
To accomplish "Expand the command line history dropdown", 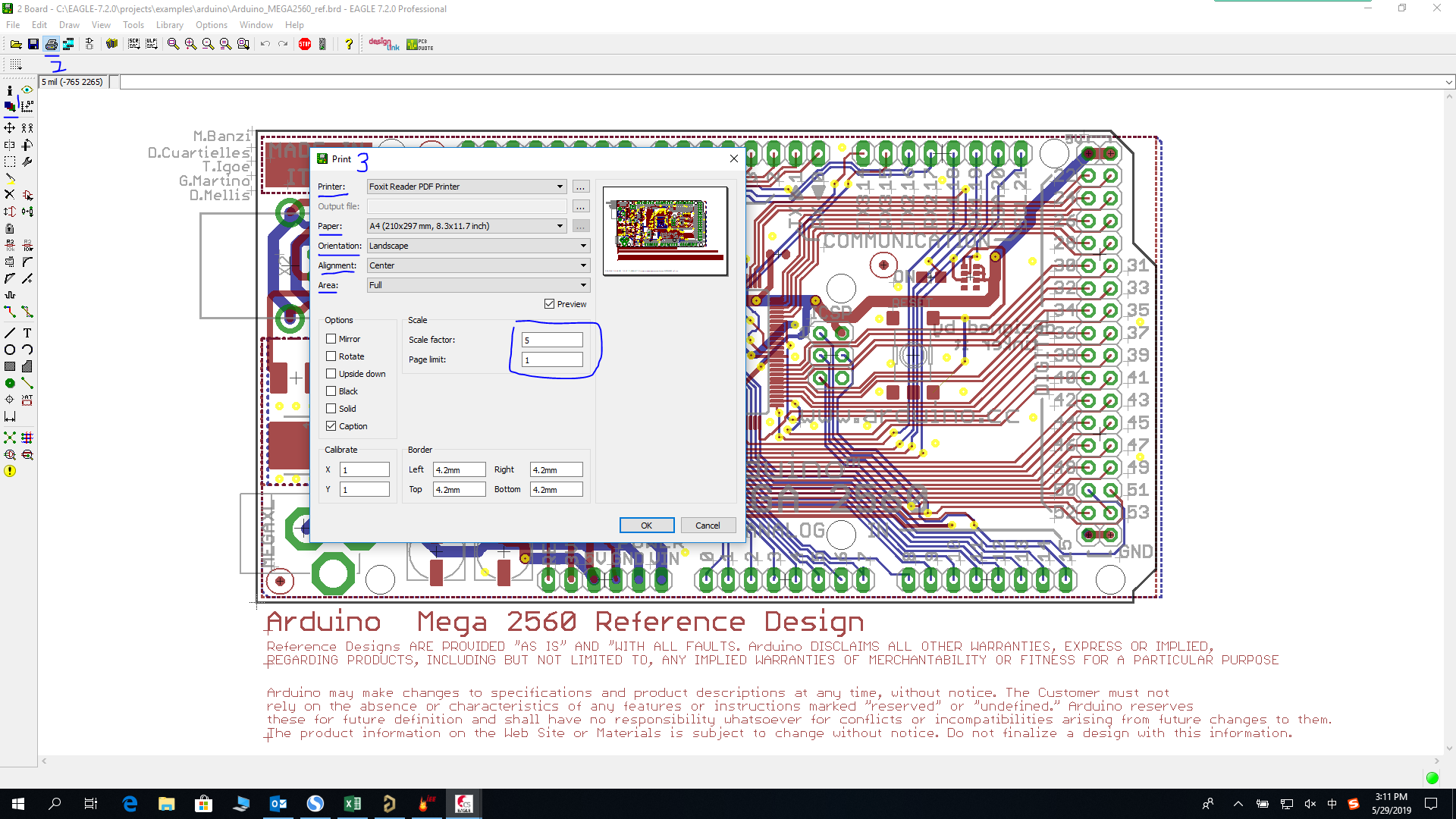I will pyautogui.click(x=1448, y=82).
